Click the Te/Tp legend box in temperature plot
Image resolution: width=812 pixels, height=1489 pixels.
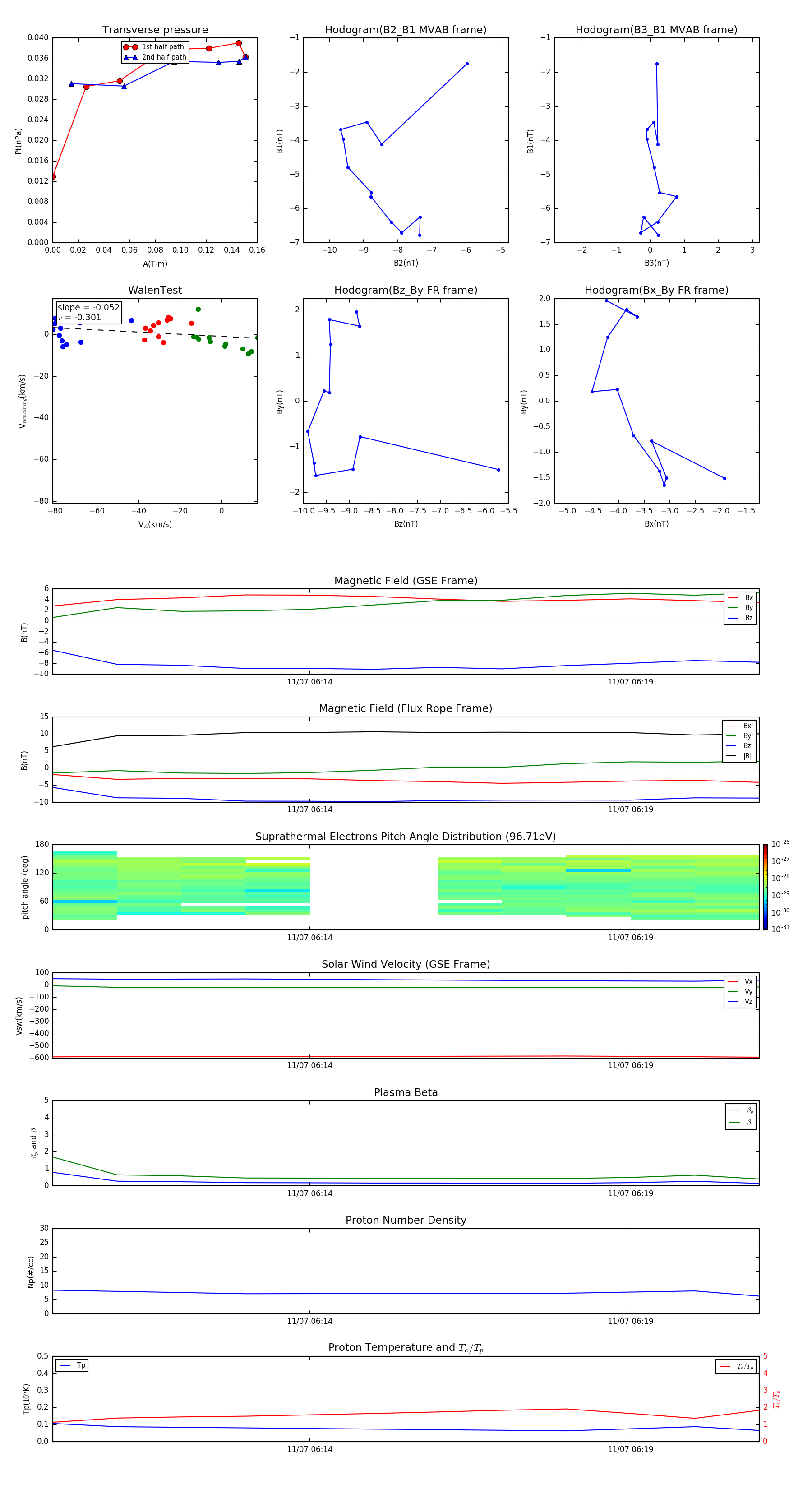pos(736,1367)
